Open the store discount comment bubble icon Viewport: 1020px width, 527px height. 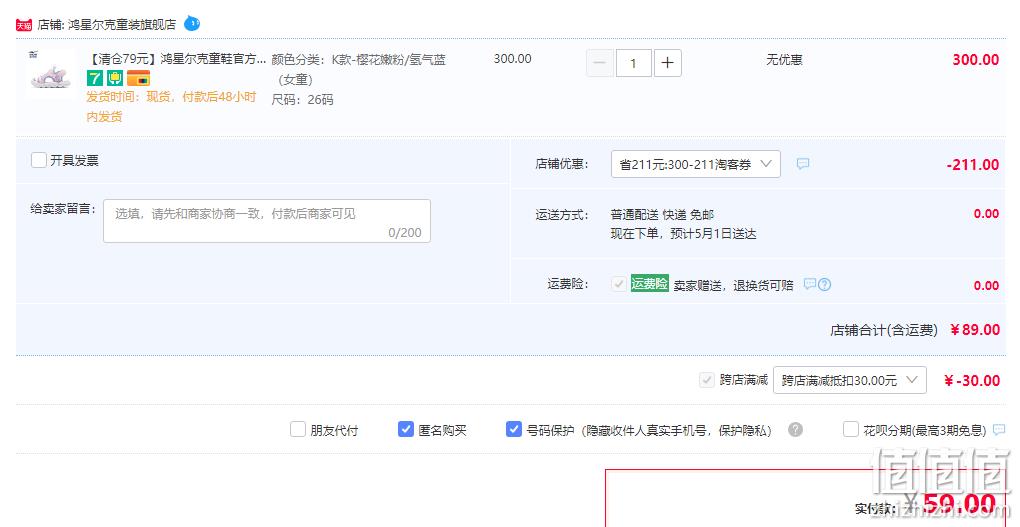pyautogui.click(x=803, y=164)
